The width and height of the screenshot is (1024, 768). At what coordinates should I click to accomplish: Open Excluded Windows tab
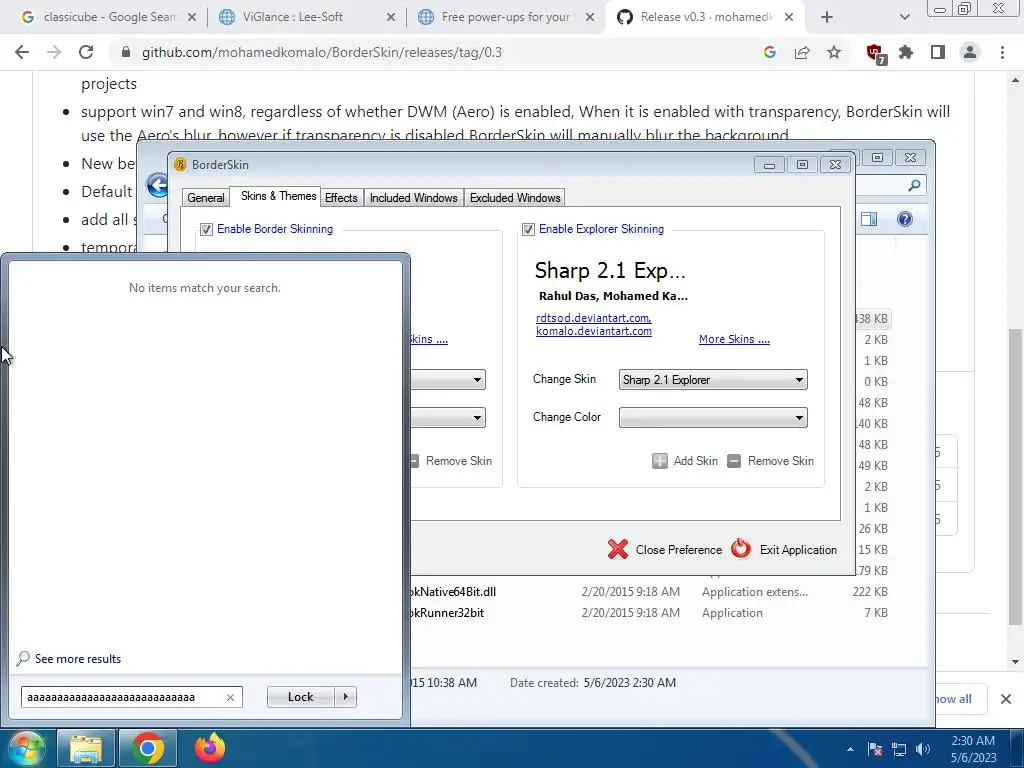click(515, 198)
